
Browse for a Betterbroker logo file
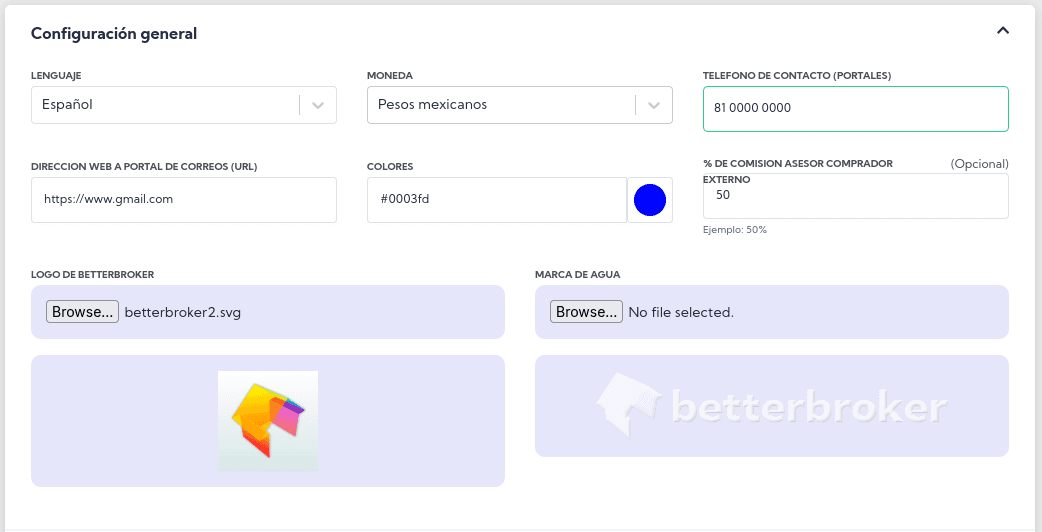pyautogui.click(x=82, y=312)
